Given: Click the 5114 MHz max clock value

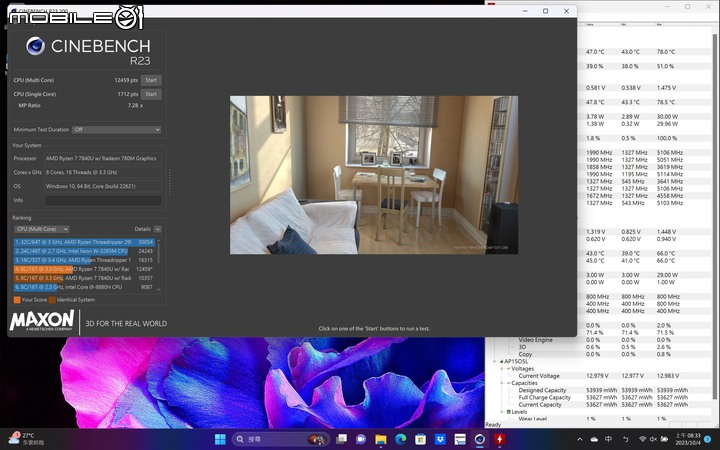Looking at the screenshot, I should [669, 174].
